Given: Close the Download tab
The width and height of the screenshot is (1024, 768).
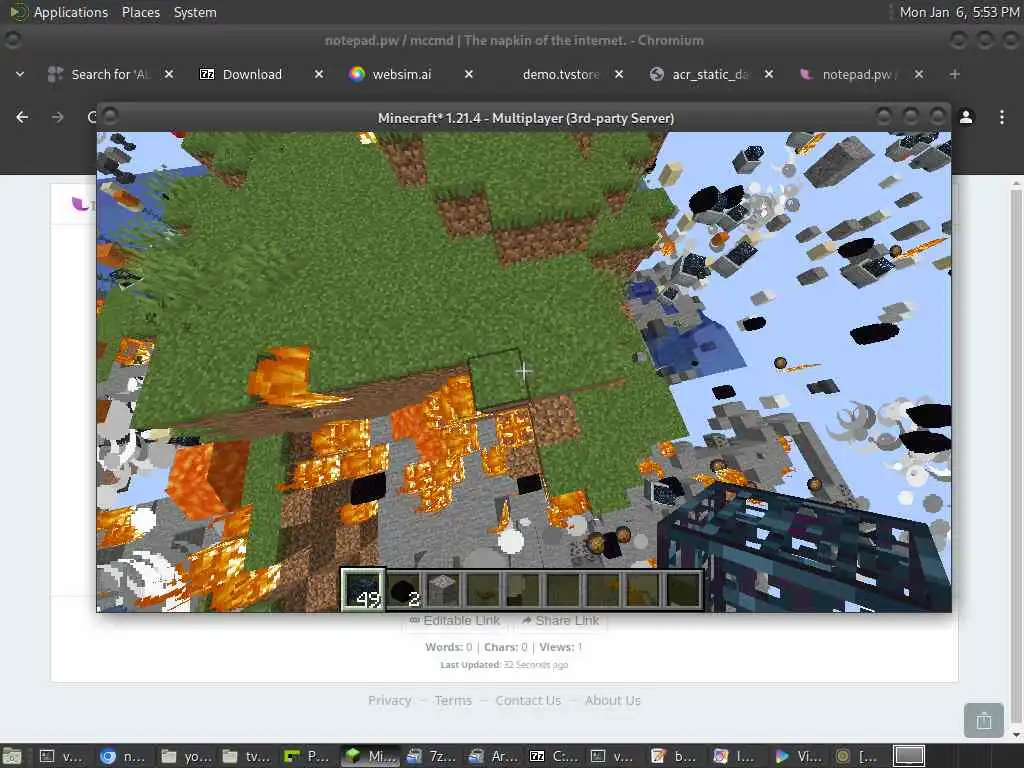Looking at the screenshot, I should click(x=319, y=74).
